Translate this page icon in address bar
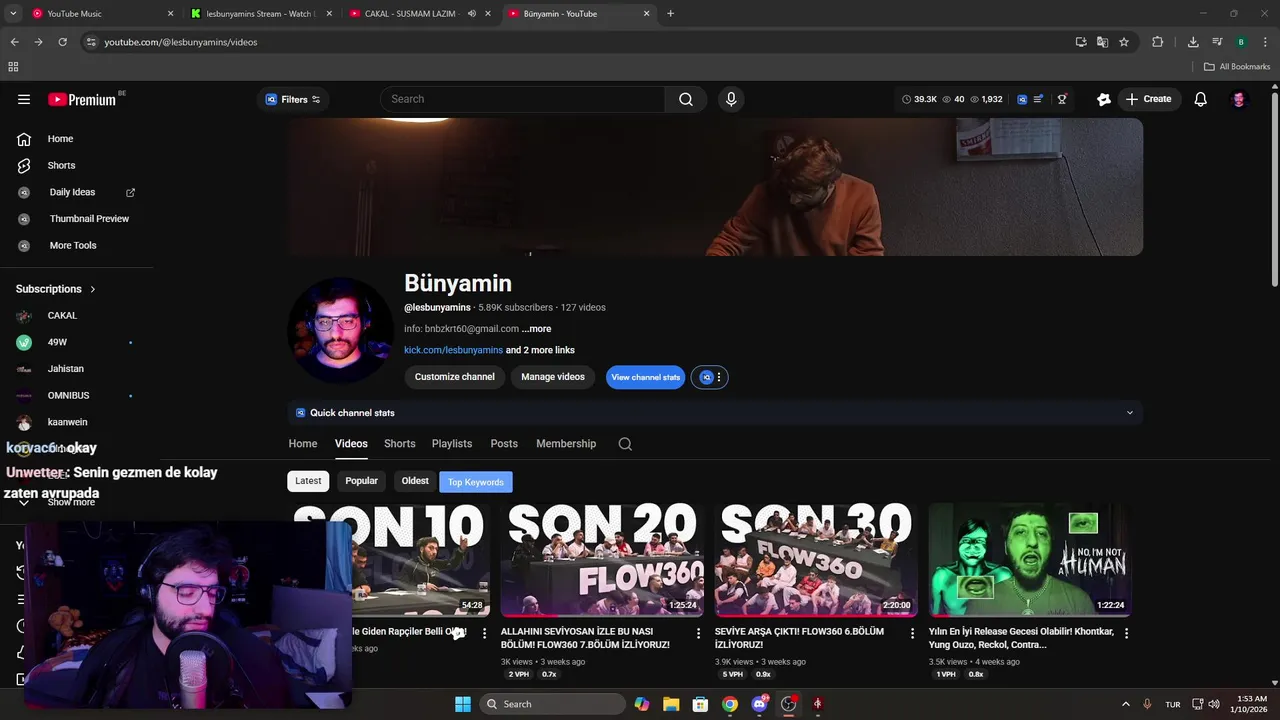The image size is (1280, 720). [x=1102, y=42]
